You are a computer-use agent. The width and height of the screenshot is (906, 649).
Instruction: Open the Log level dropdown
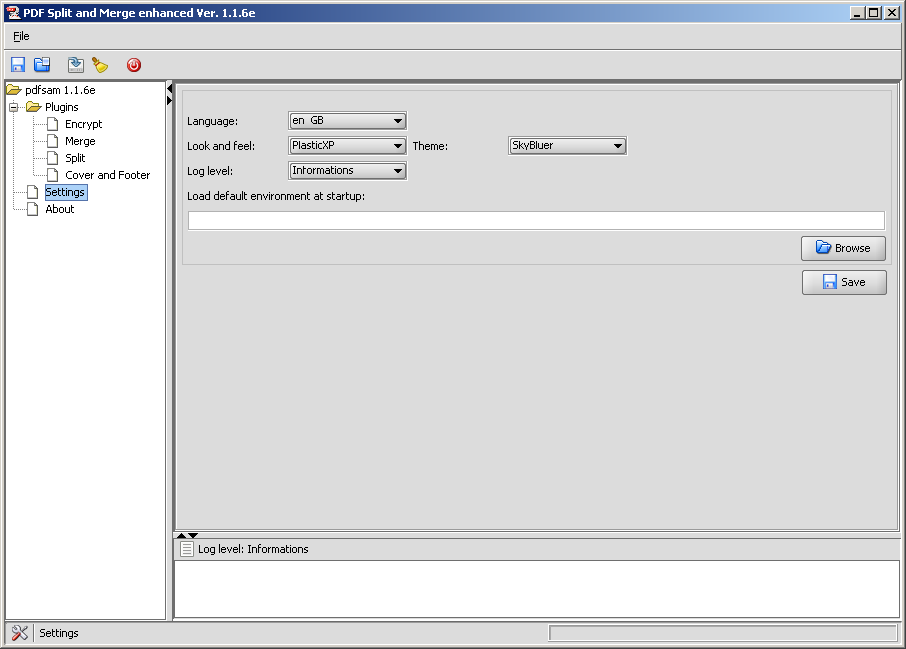tap(347, 170)
